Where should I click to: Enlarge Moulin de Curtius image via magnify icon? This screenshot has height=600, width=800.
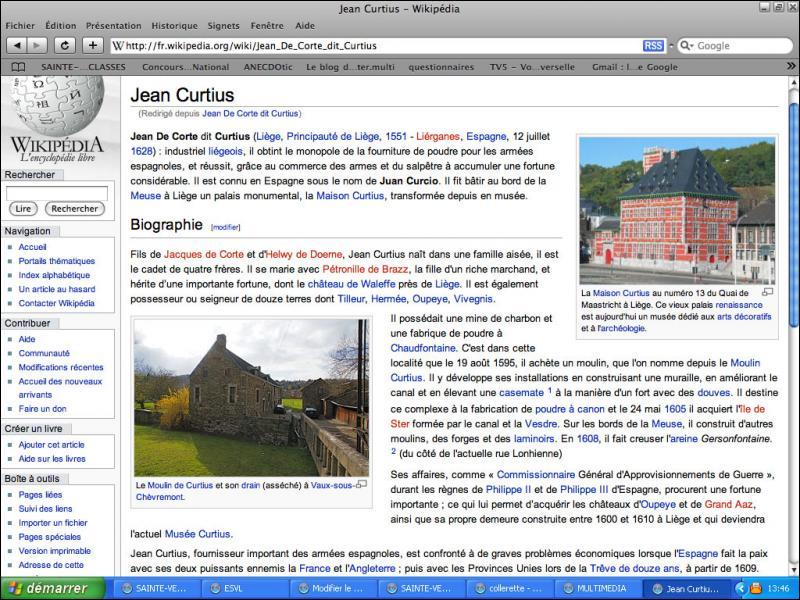point(361,484)
